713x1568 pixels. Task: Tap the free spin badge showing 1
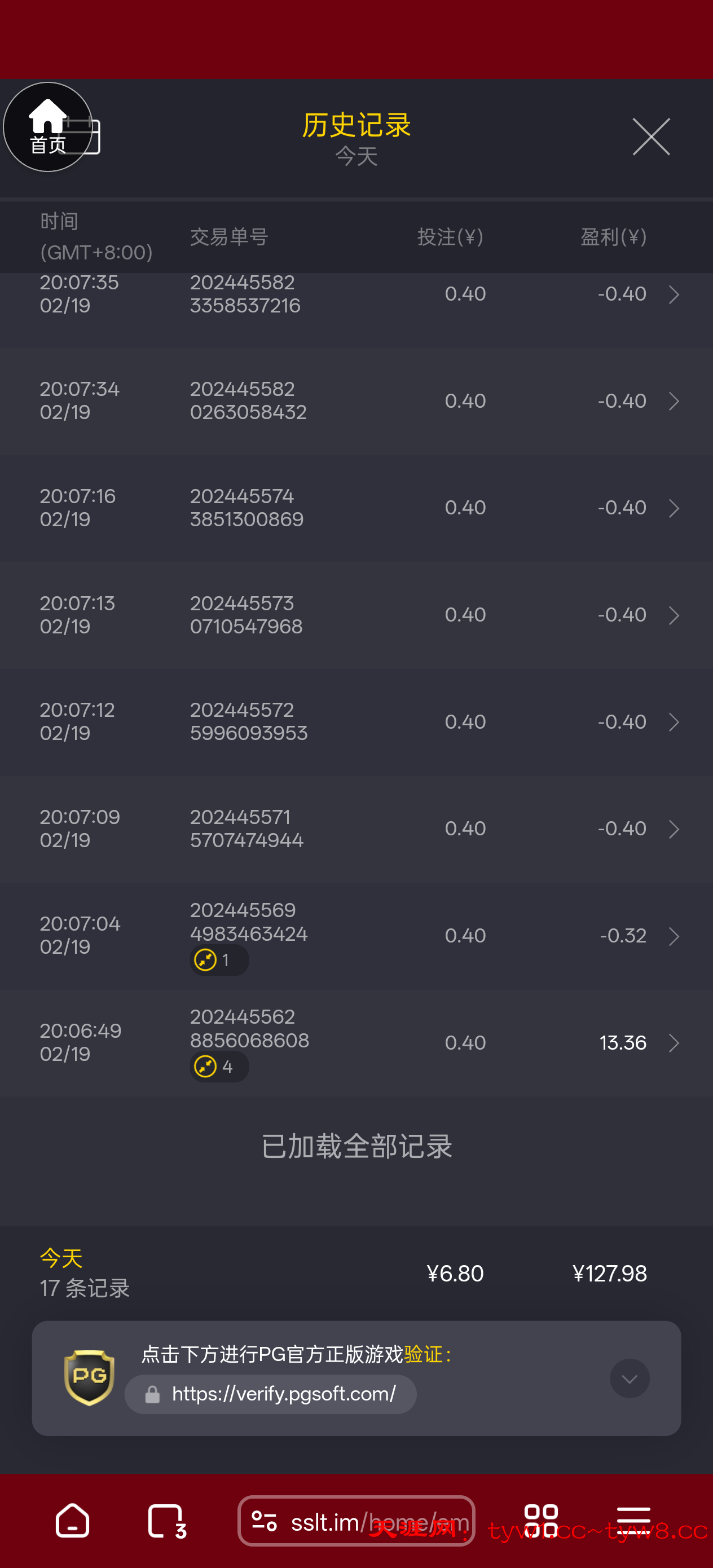click(x=219, y=960)
